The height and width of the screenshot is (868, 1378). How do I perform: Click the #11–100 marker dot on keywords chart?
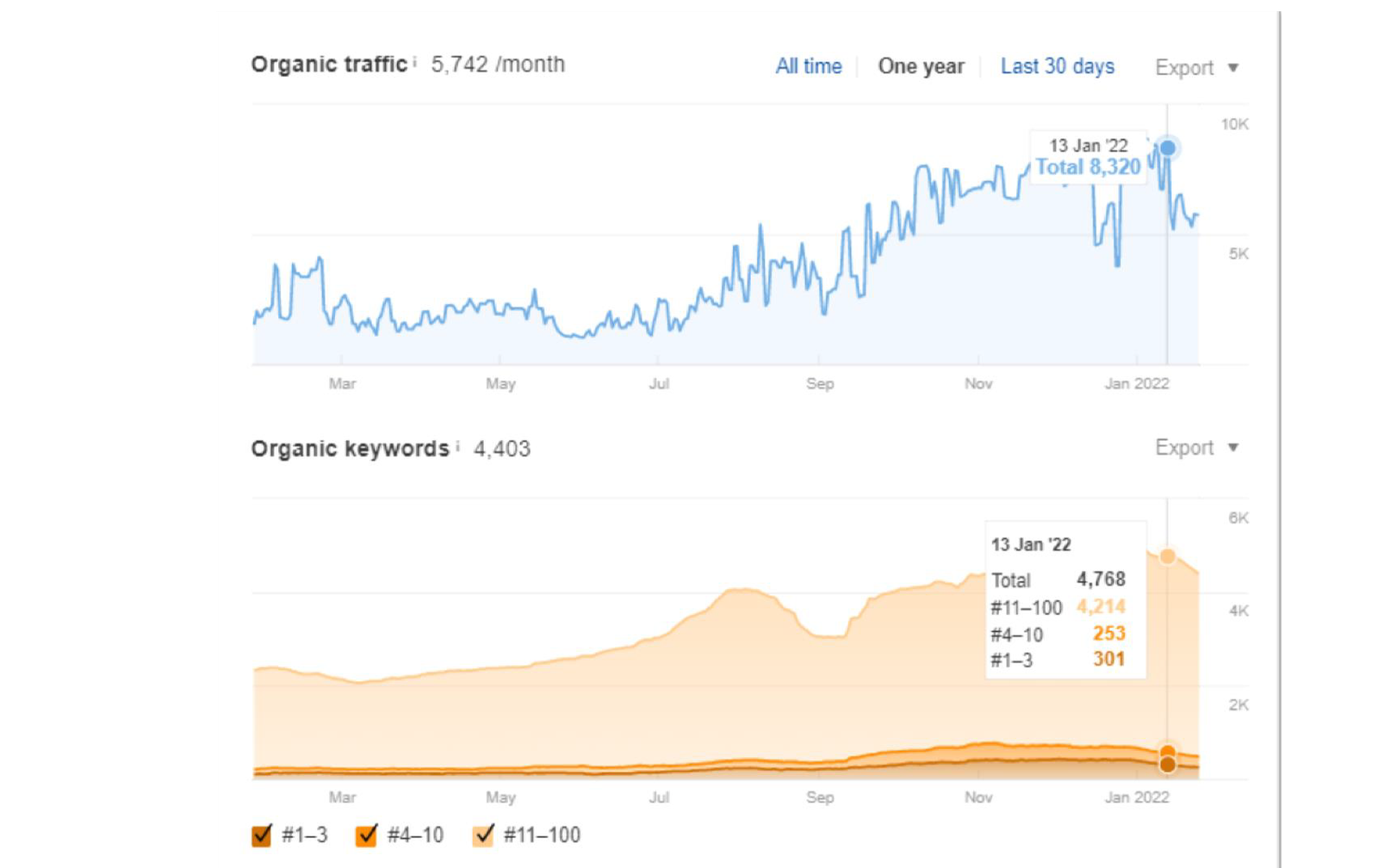[1167, 556]
